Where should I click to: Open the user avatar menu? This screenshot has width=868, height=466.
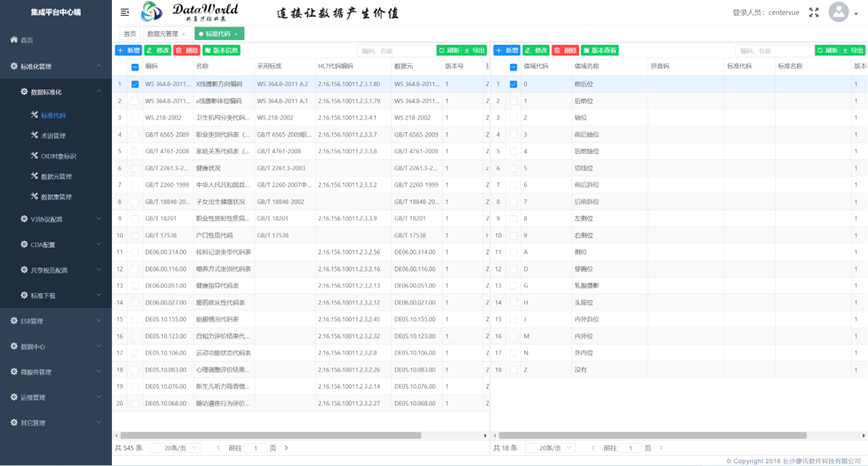pos(839,12)
